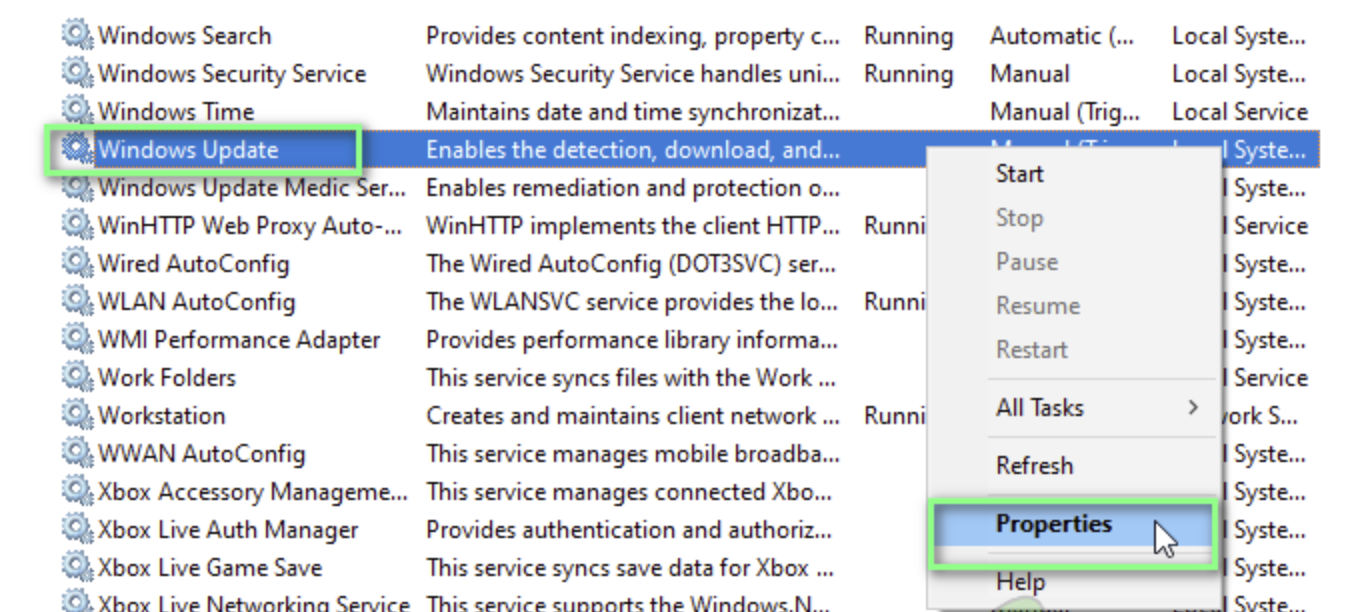Click Local Service in Windows Time row
This screenshot has width=1350, height=612.
[1240, 112]
